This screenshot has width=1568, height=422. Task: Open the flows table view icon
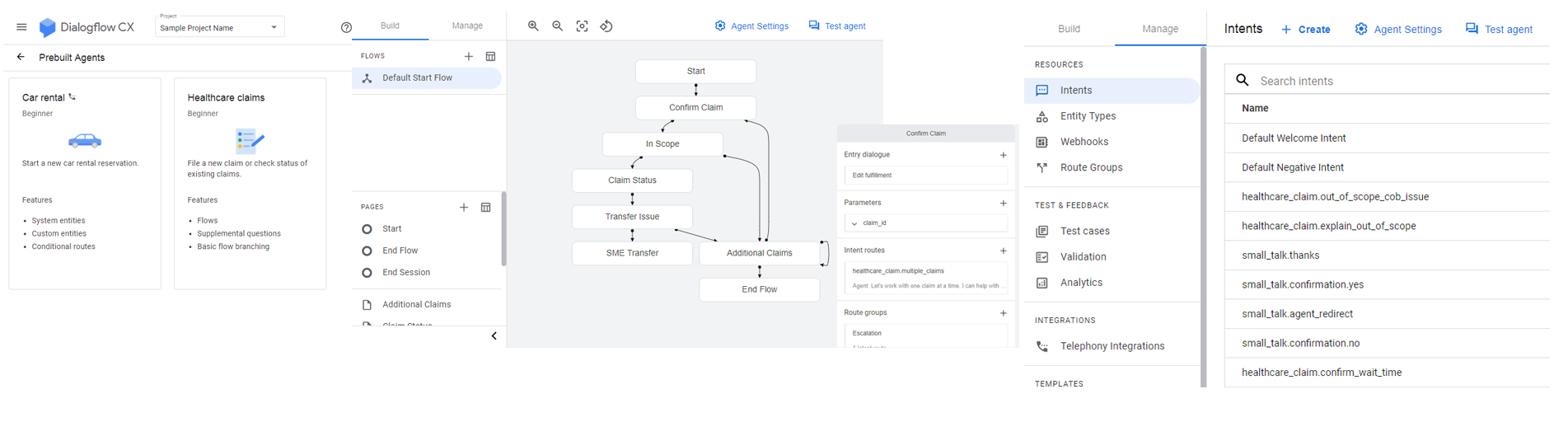[490, 56]
